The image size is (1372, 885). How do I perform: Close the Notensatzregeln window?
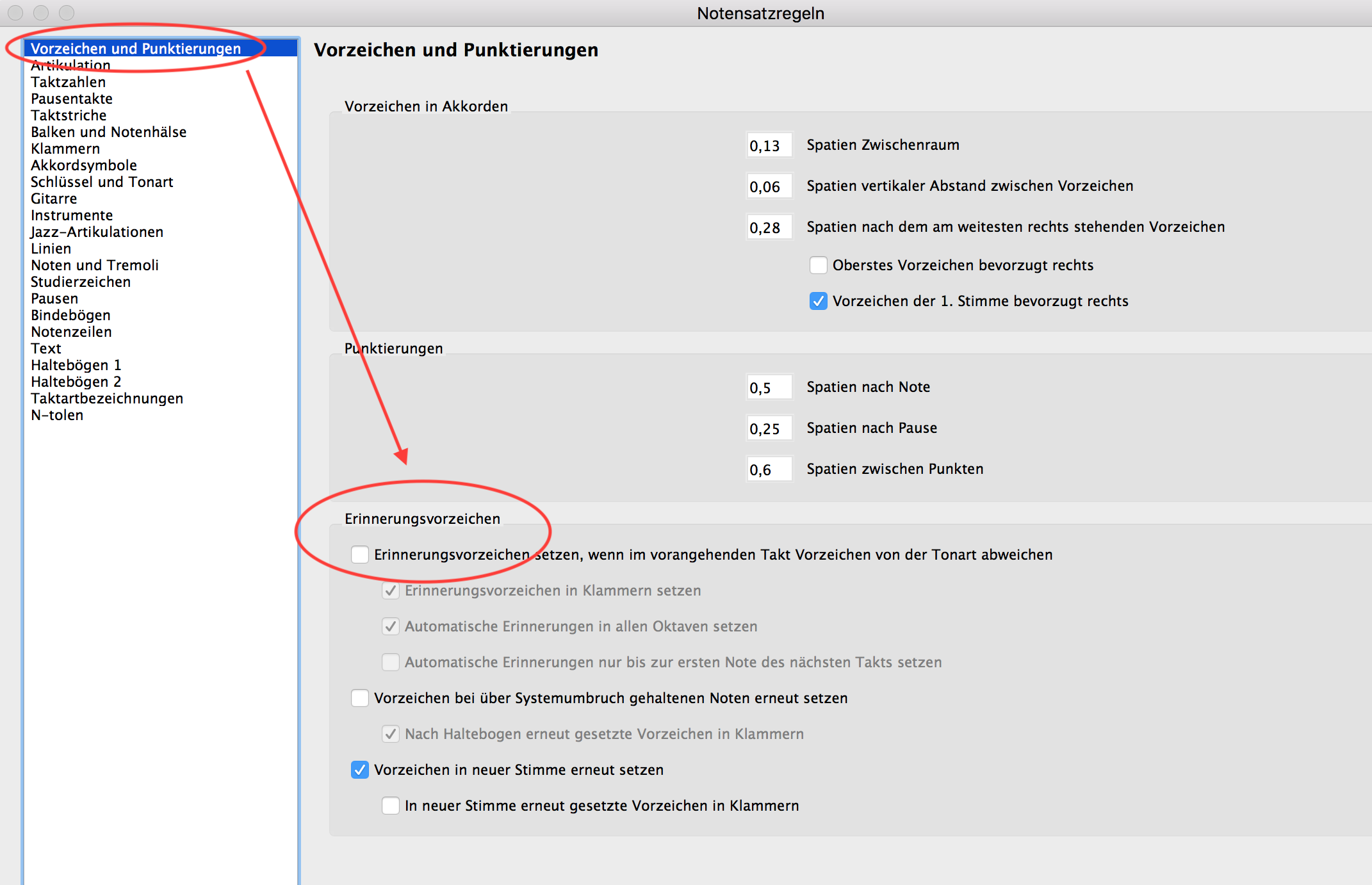tap(15, 12)
